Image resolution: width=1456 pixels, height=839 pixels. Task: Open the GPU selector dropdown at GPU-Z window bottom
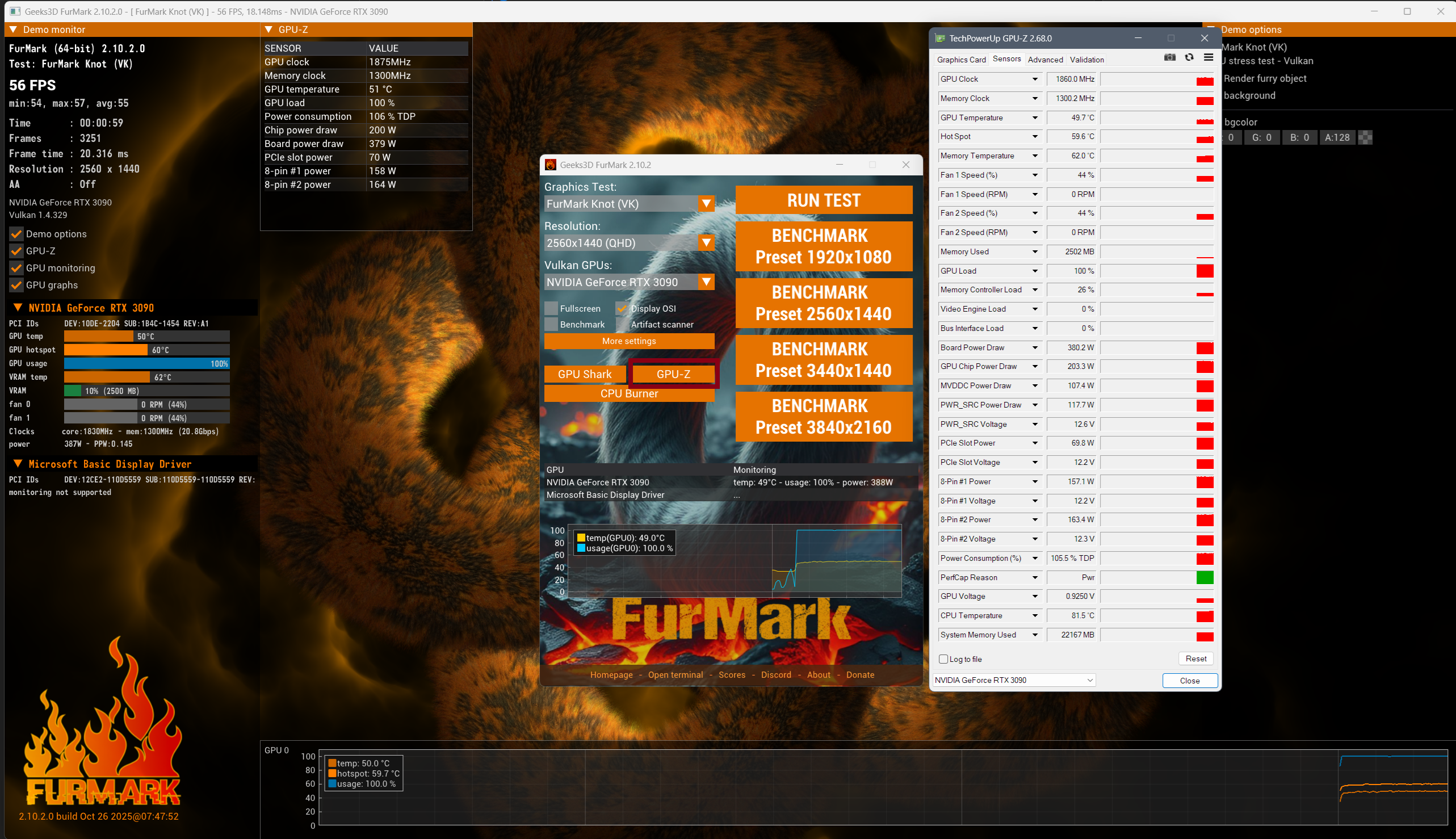click(x=1014, y=680)
